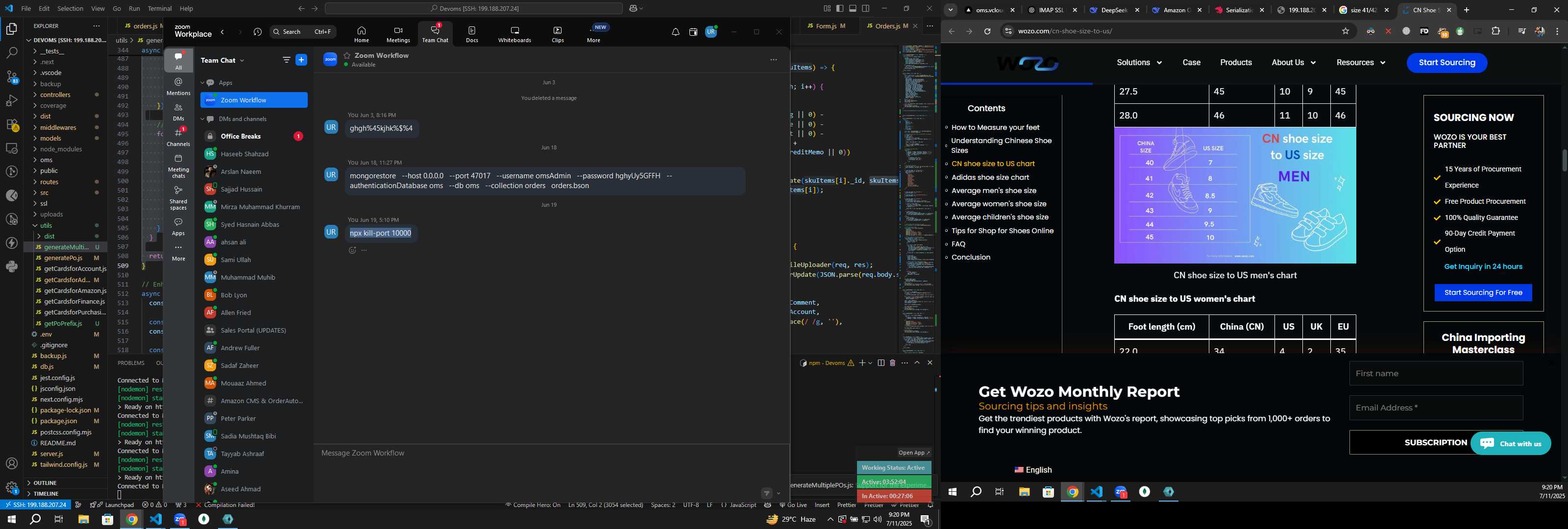This screenshot has height=529, width=1568.
Task: Open Zoom Meetings
Action: 398,34
